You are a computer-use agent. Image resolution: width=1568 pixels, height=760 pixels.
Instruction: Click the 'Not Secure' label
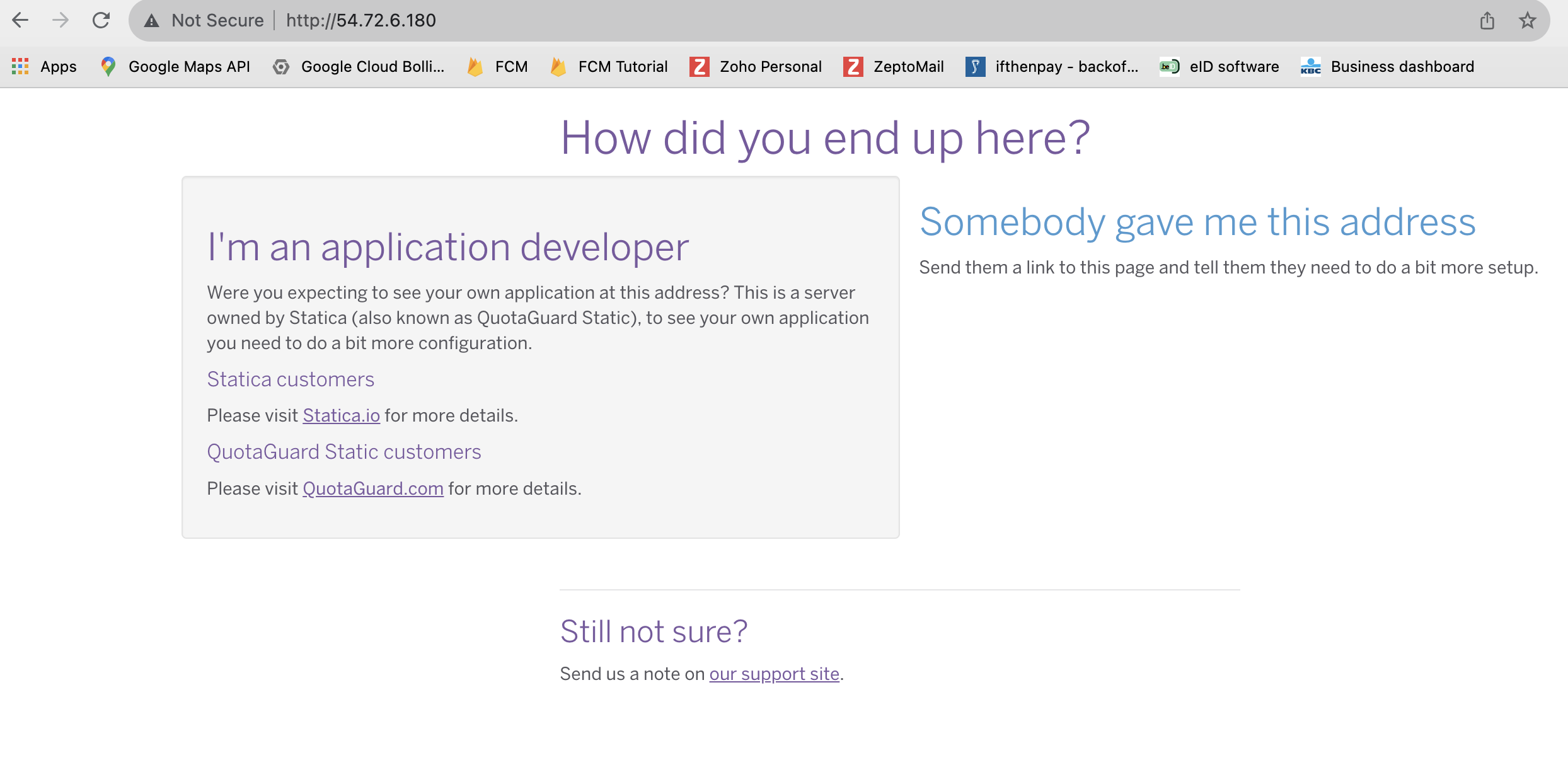217,21
